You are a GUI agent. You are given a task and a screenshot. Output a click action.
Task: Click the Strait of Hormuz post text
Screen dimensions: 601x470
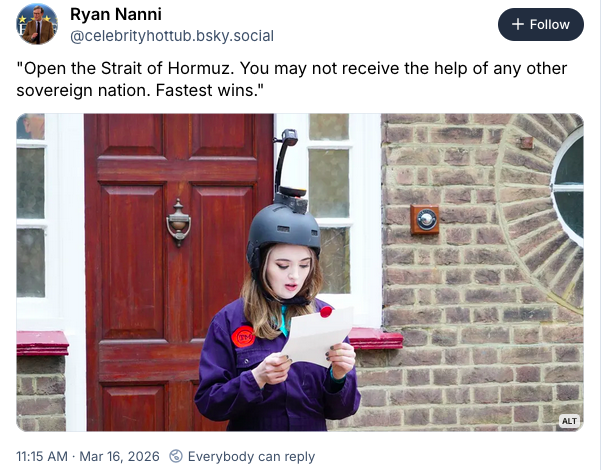click(x=290, y=79)
